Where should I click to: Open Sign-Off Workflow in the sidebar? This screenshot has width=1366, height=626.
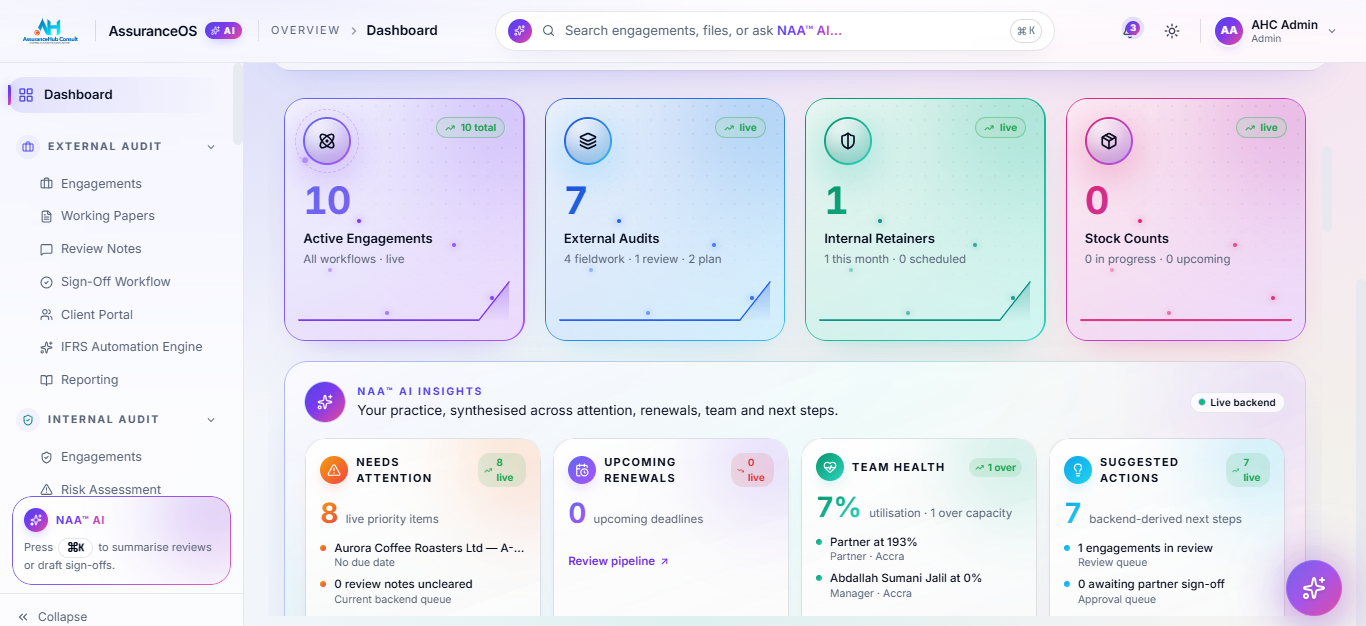(x=116, y=282)
